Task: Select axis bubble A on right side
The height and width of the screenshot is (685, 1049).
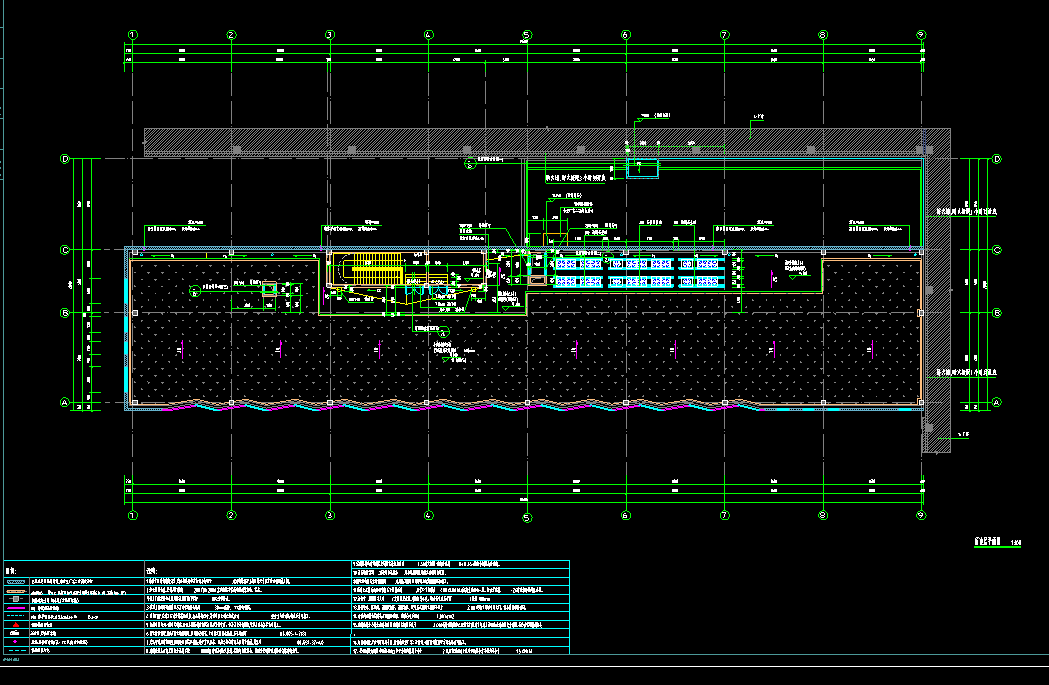Action: point(996,403)
